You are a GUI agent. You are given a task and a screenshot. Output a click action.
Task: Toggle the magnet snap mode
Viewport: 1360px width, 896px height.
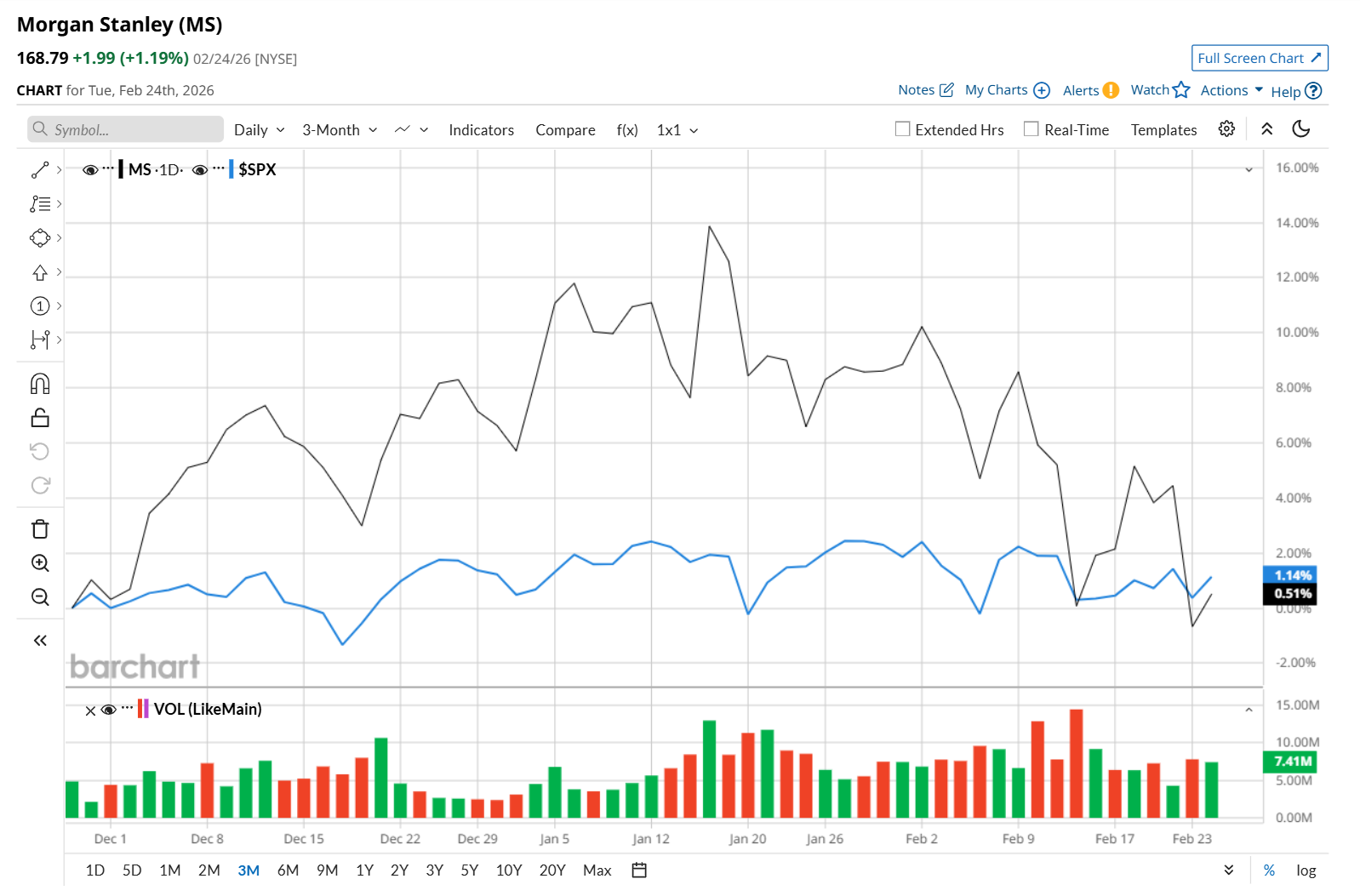coord(40,384)
